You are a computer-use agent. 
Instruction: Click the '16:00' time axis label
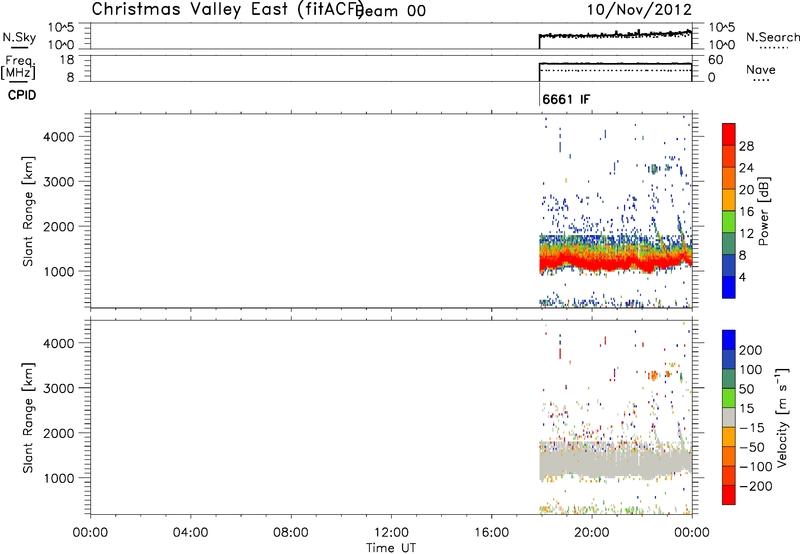click(x=491, y=533)
